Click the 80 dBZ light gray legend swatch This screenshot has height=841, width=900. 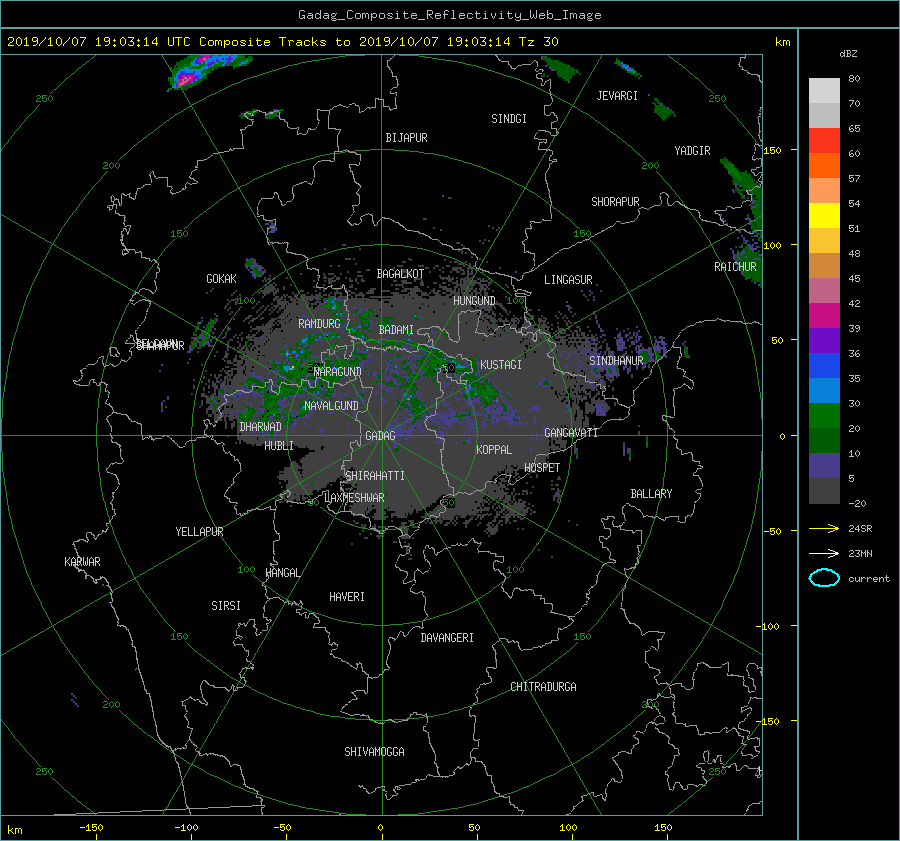click(824, 90)
